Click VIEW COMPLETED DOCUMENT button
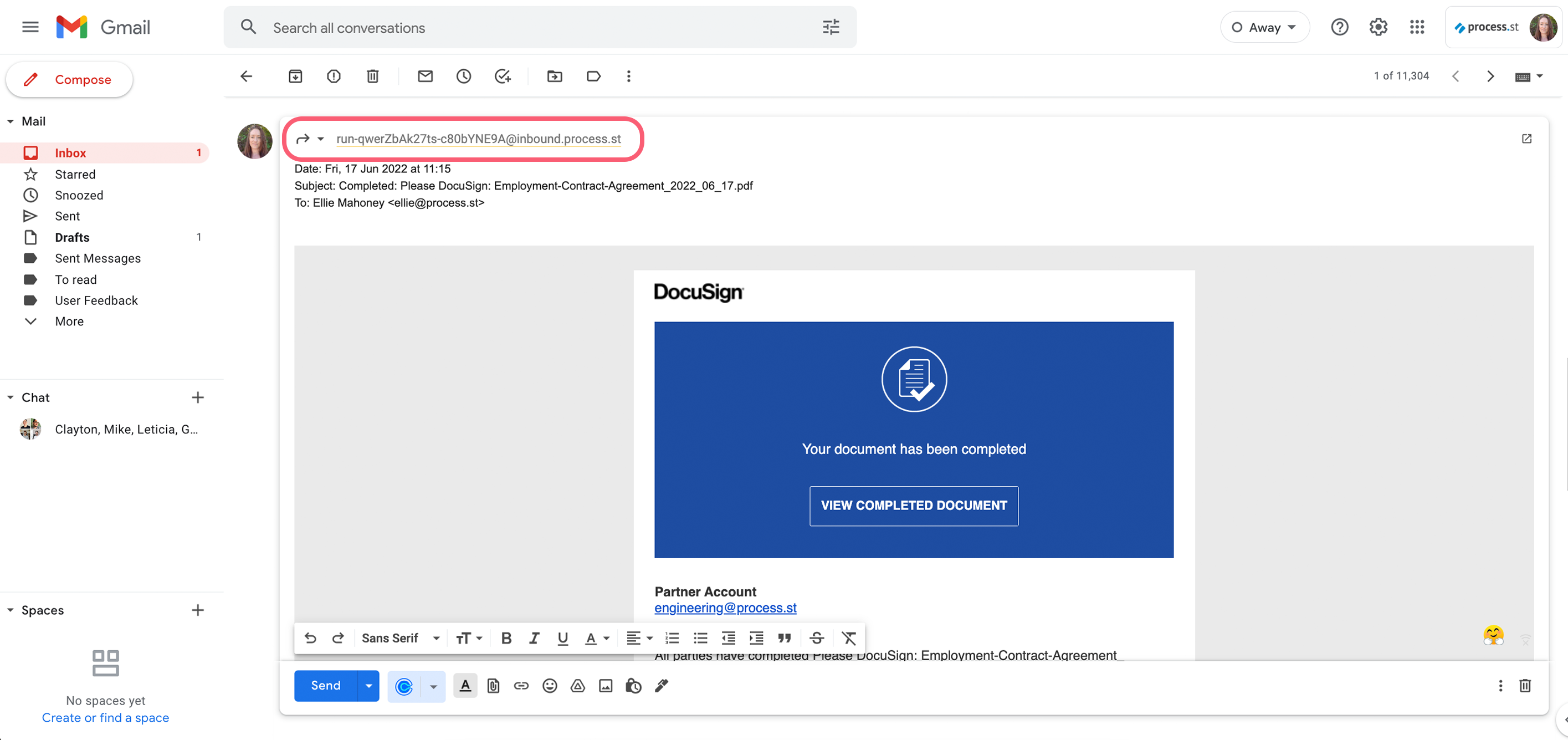 (914, 506)
